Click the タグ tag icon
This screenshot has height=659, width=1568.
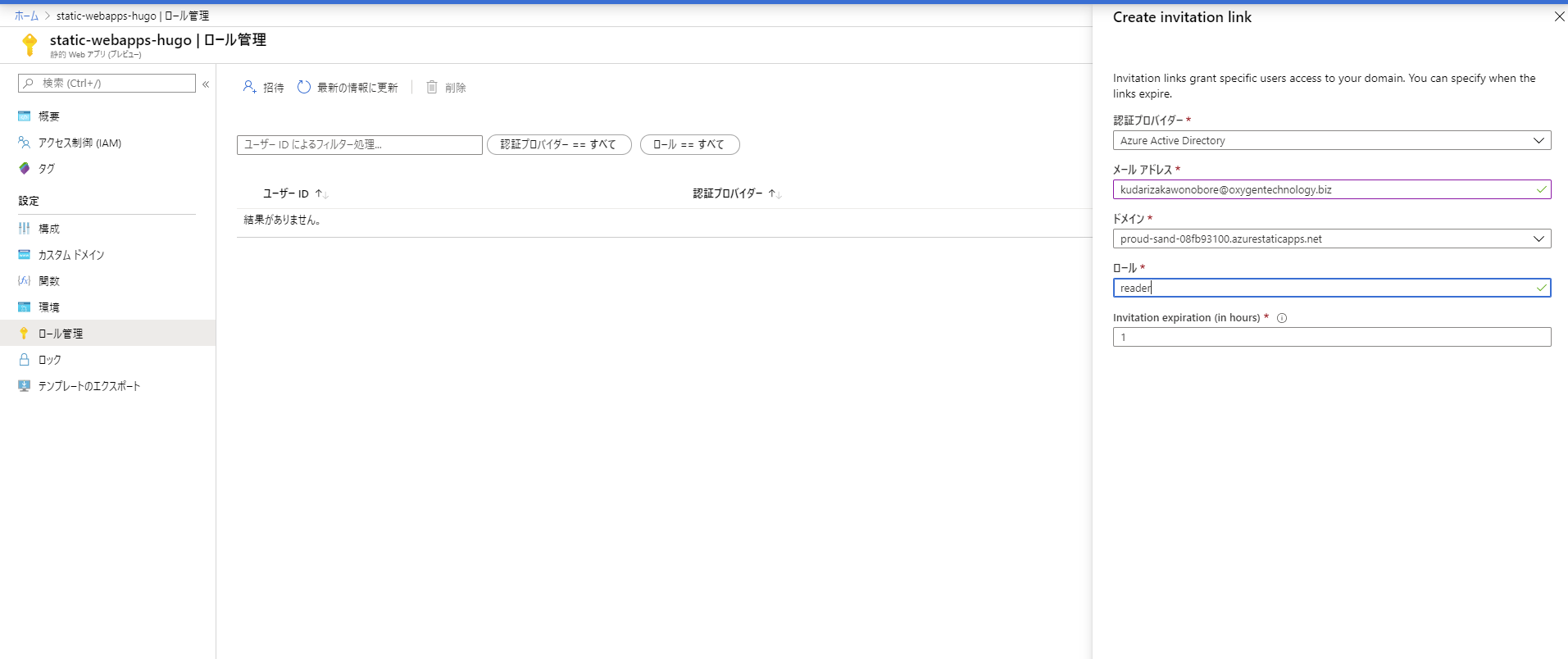point(25,168)
